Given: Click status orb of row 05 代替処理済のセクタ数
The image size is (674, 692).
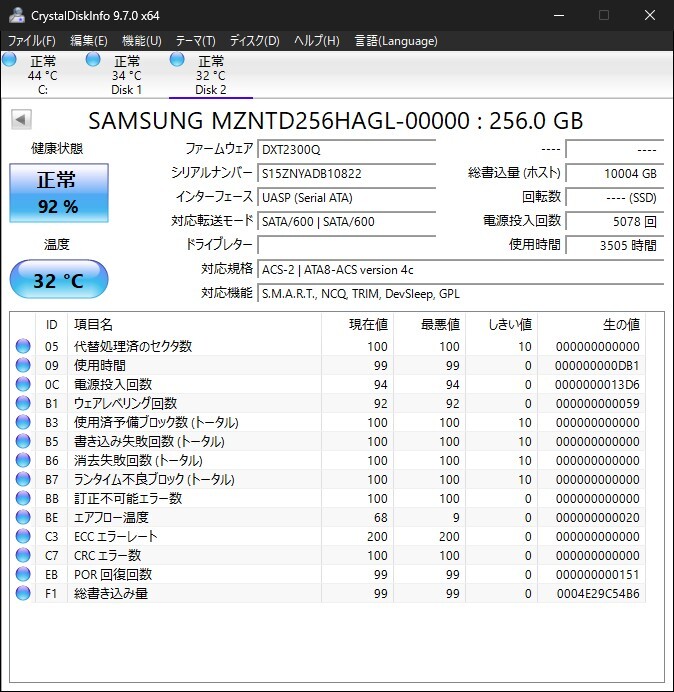Looking at the screenshot, I should click(x=23, y=346).
